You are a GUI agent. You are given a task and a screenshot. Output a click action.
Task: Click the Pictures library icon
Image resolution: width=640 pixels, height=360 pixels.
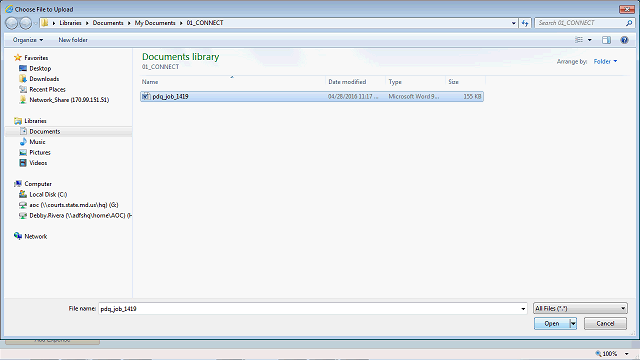23,152
